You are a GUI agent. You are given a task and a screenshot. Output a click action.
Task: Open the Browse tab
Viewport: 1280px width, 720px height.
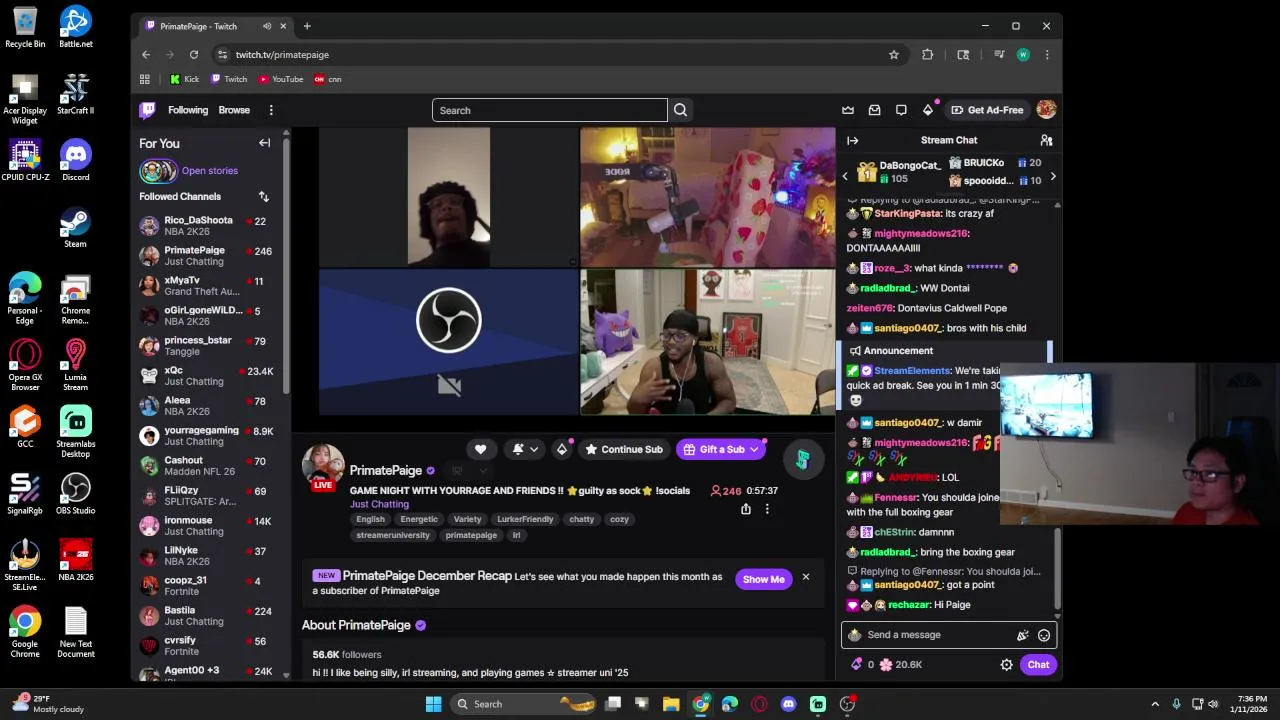point(234,110)
